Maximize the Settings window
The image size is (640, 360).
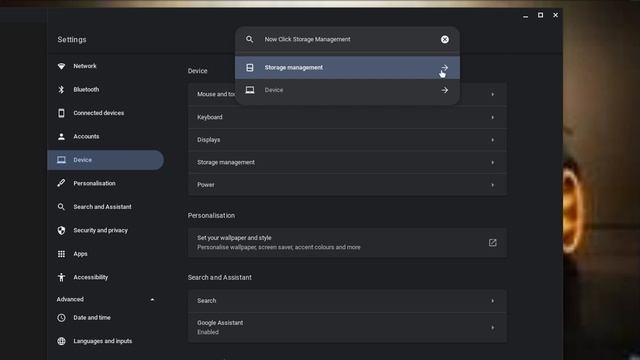click(x=540, y=15)
